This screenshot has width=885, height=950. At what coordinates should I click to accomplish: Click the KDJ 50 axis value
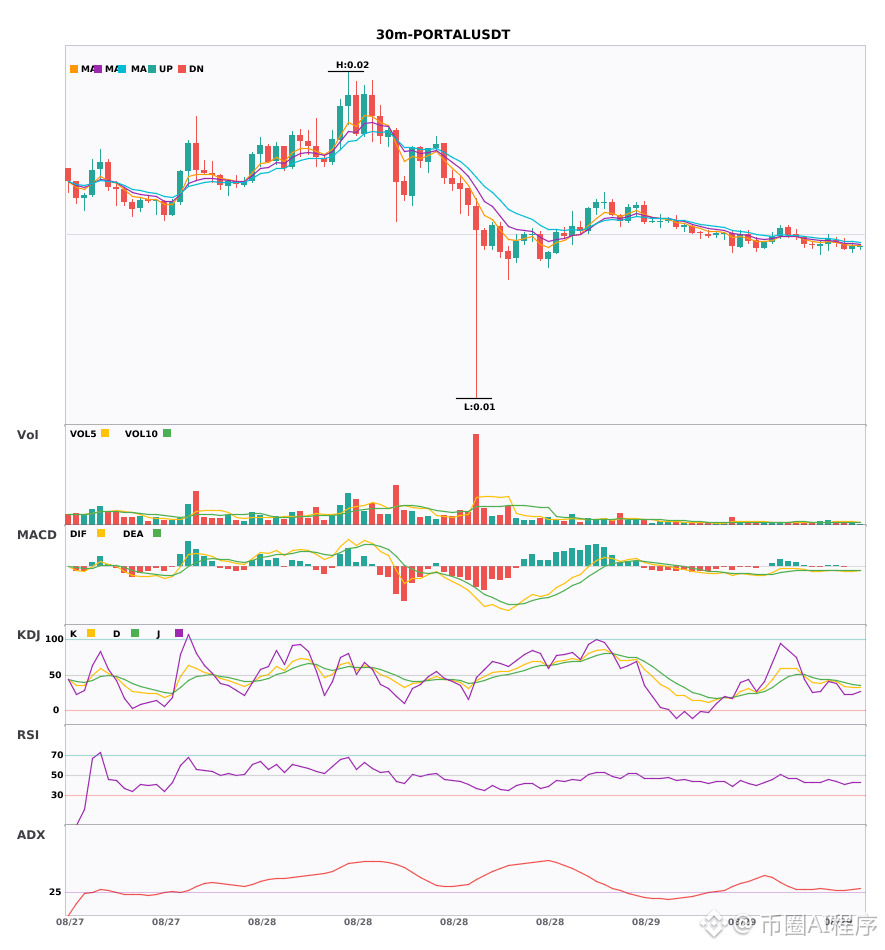click(x=55, y=675)
